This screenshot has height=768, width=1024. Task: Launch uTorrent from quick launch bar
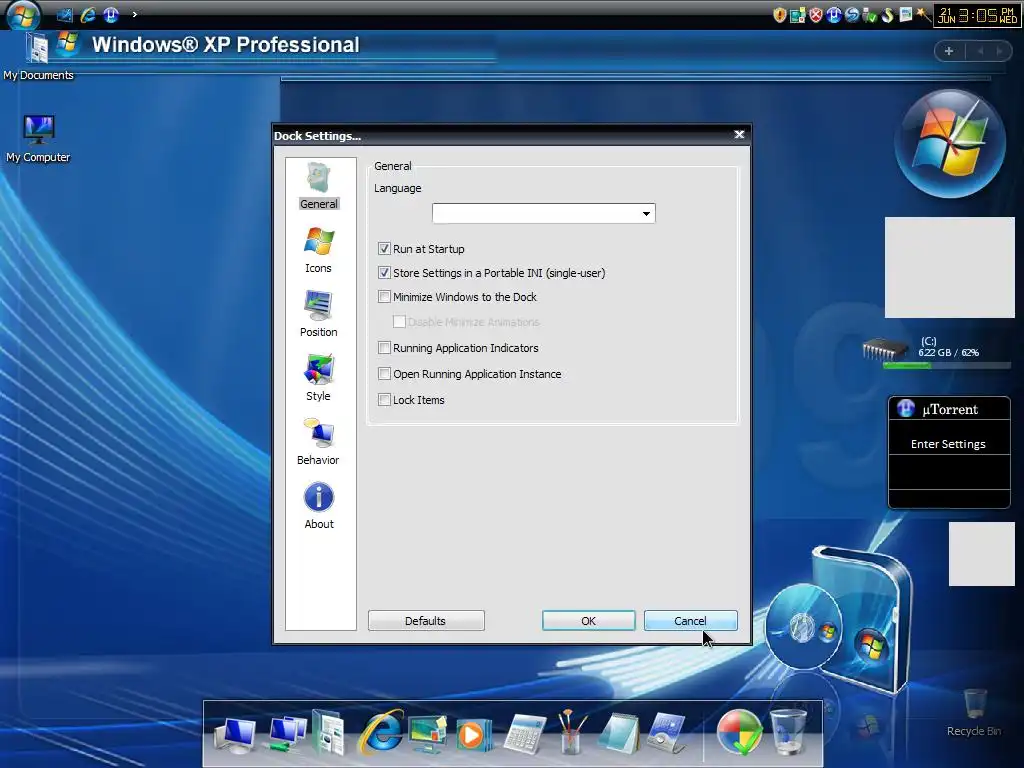point(111,14)
